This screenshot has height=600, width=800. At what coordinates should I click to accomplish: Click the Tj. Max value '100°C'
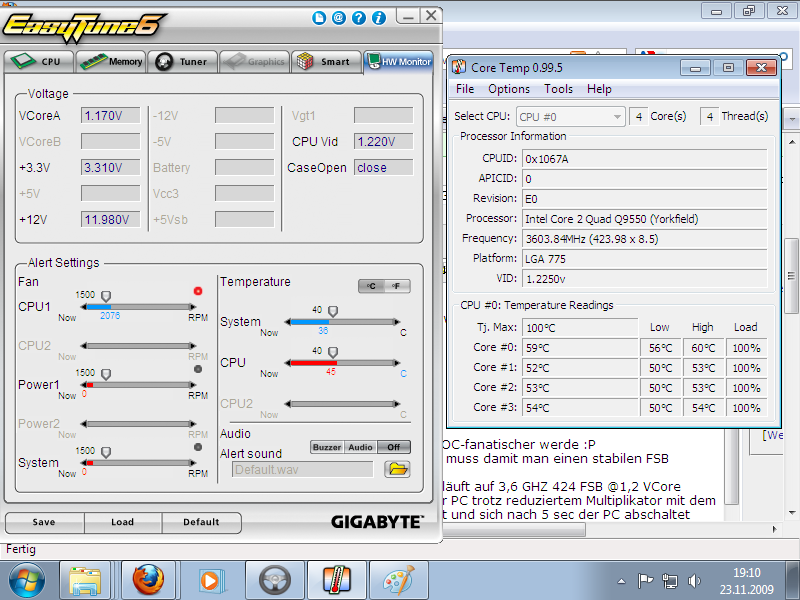tap(580, 328)
